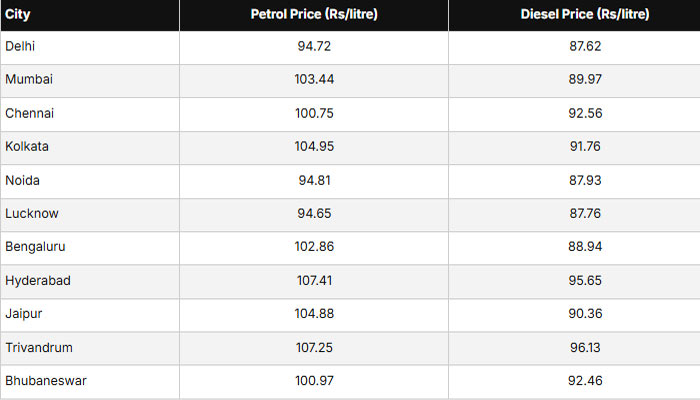700x400 pixels.
Task: Click Lucknow petrol price 94.65
Action: tap(314, 214)
